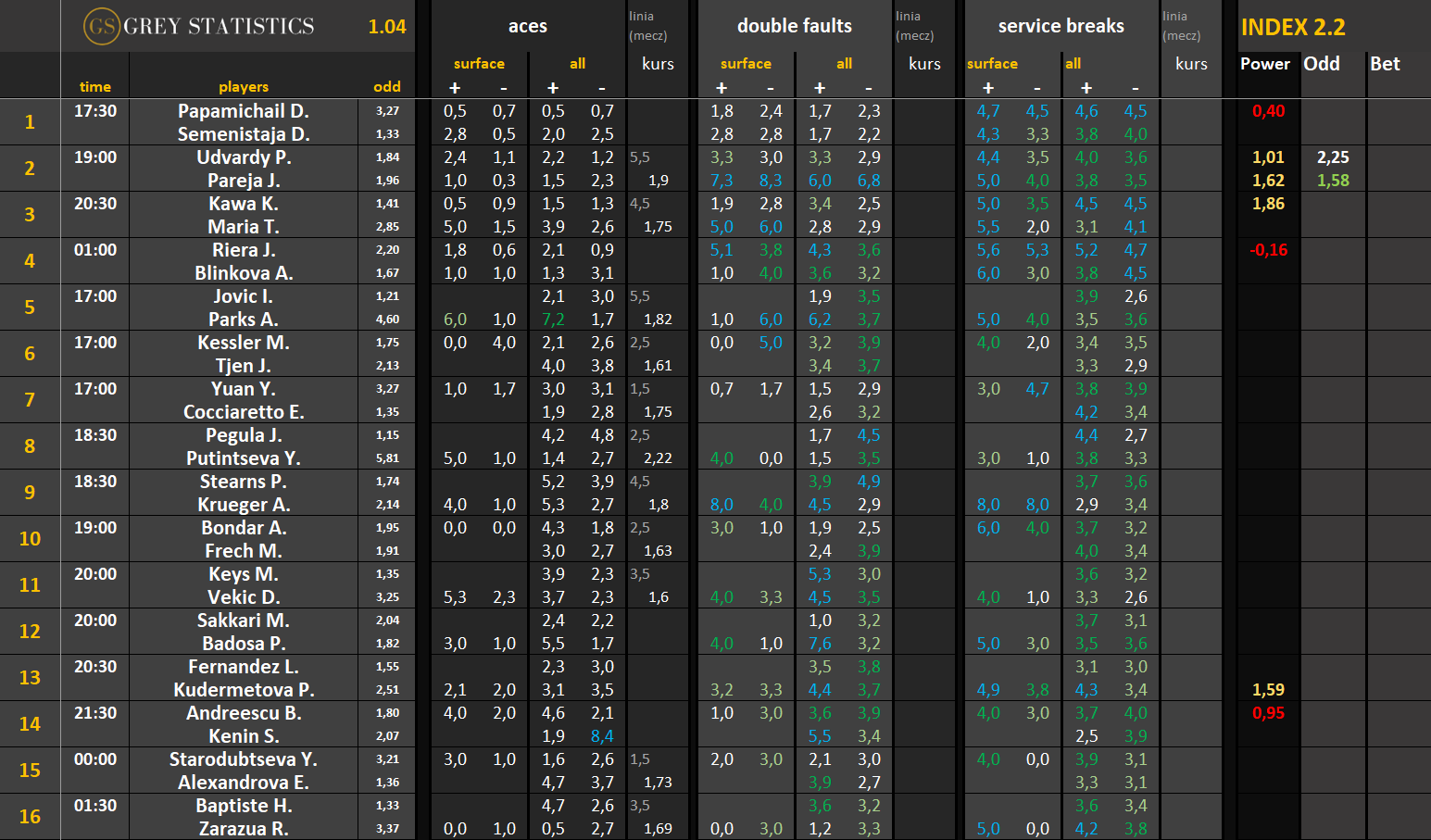Select the 01:30 time cell for Baptiste
The width and height of the screenshot is (1431, 840).
point(95,806)
